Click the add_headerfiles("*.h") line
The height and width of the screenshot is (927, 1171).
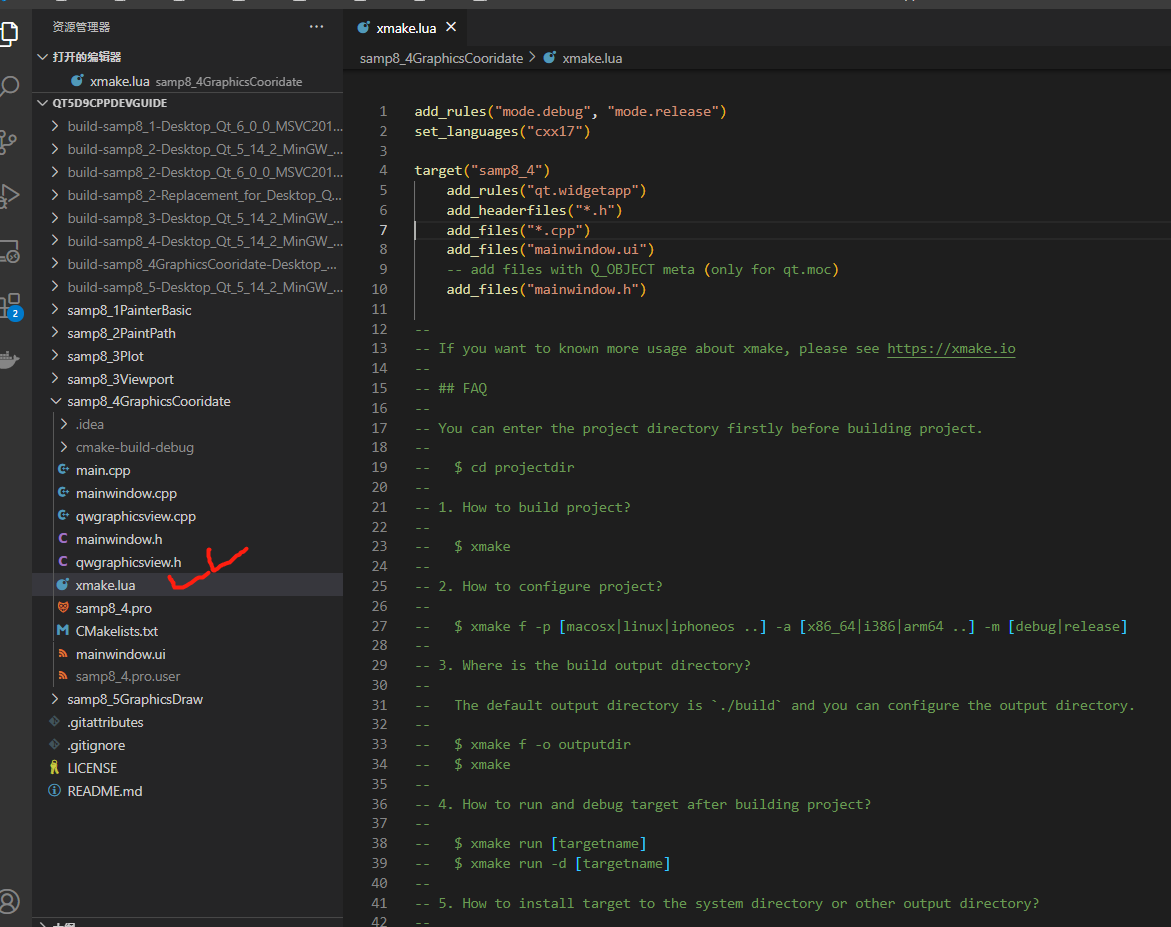[535, 211]
